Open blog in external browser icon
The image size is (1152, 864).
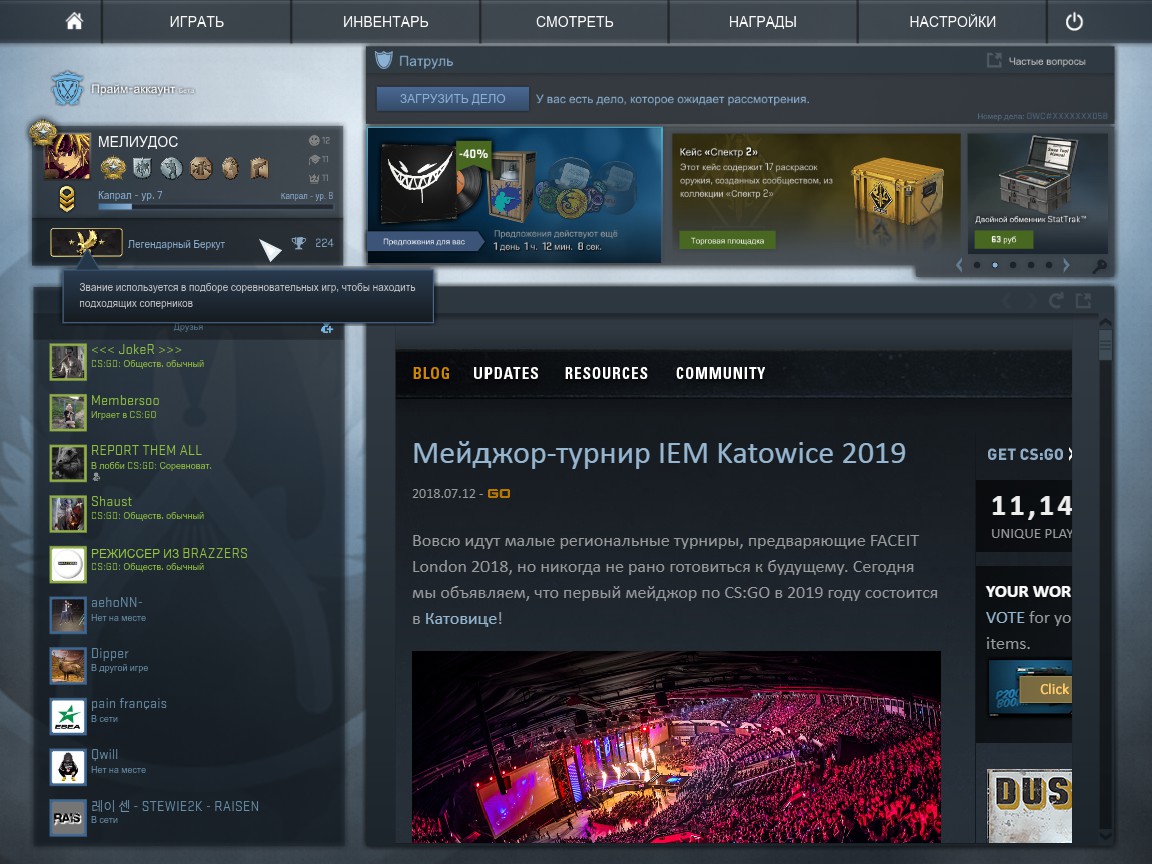(1084, 300)
